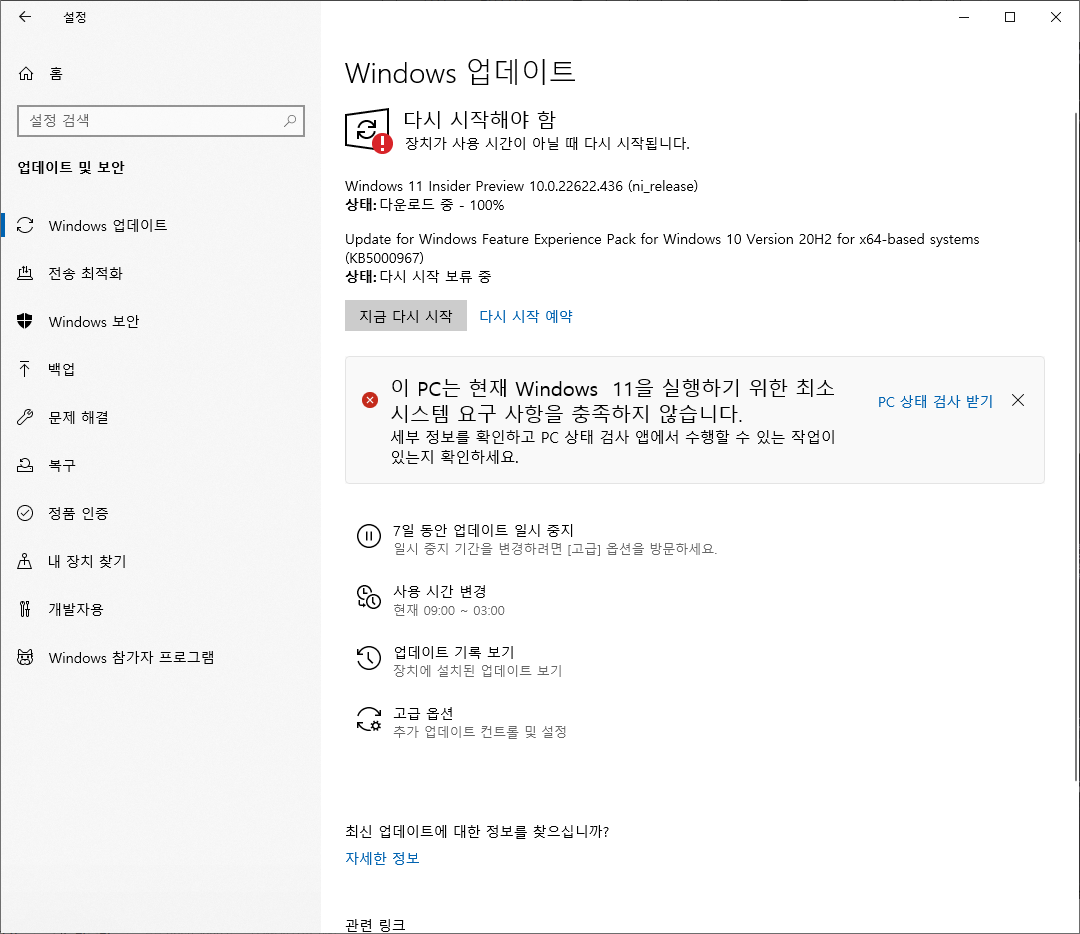
Task: Click the back arrow in title bar
Action: [25, 17]
